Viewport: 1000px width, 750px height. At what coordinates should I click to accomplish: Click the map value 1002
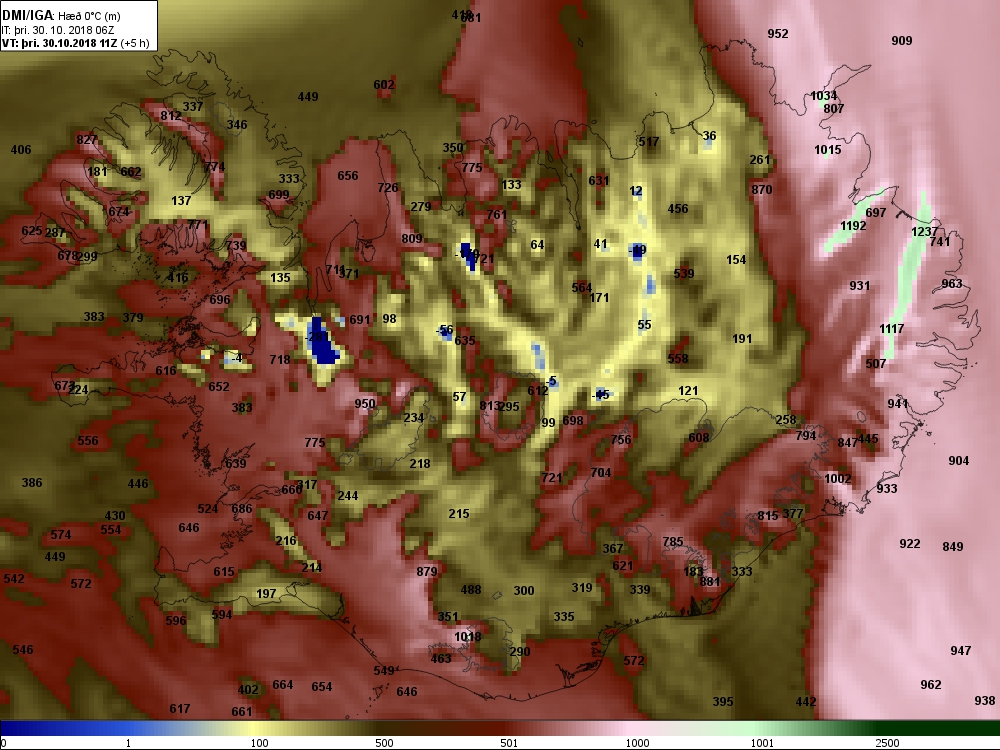tap(837, 479)
